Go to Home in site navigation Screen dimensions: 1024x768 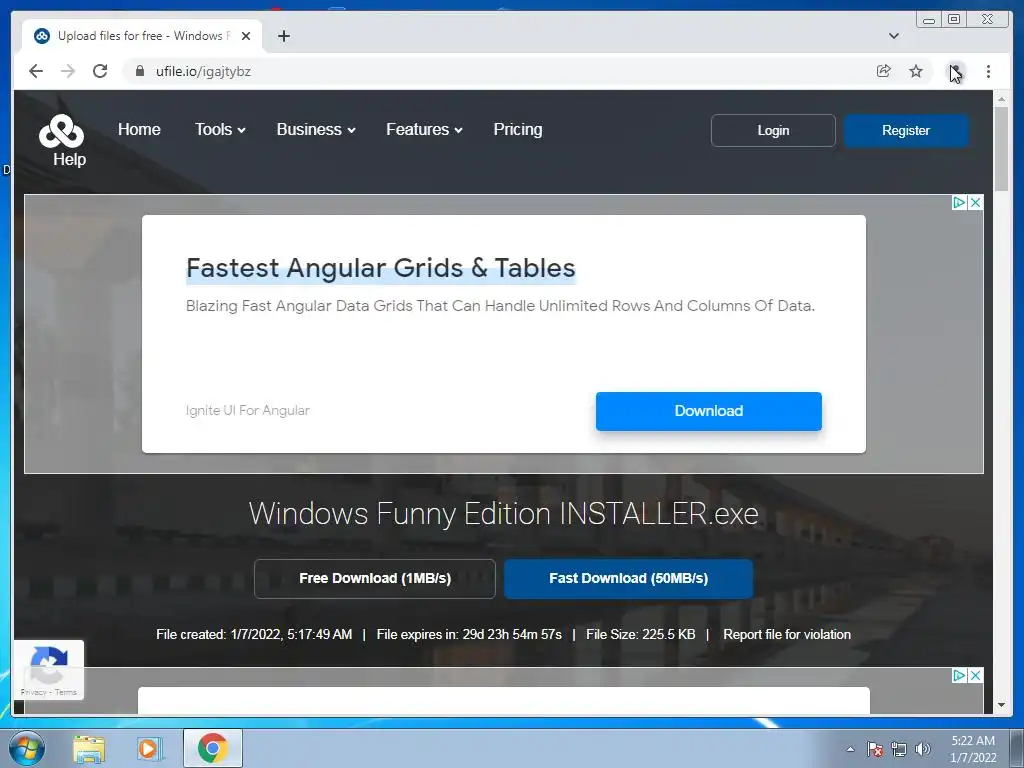(x=139, y=129)
